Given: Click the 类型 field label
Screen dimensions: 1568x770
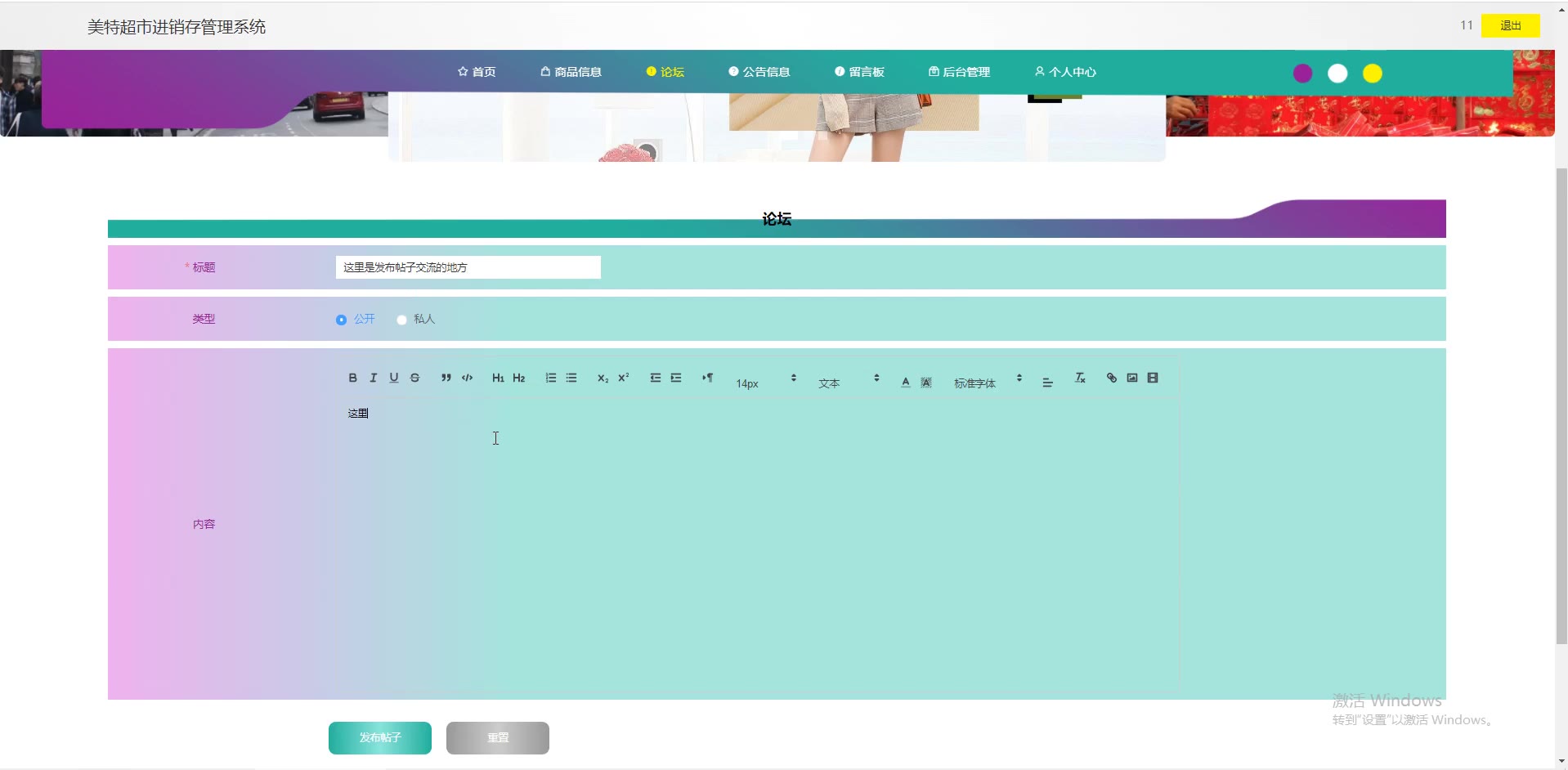Looking at the screenshot, I should tap(204, 319).
